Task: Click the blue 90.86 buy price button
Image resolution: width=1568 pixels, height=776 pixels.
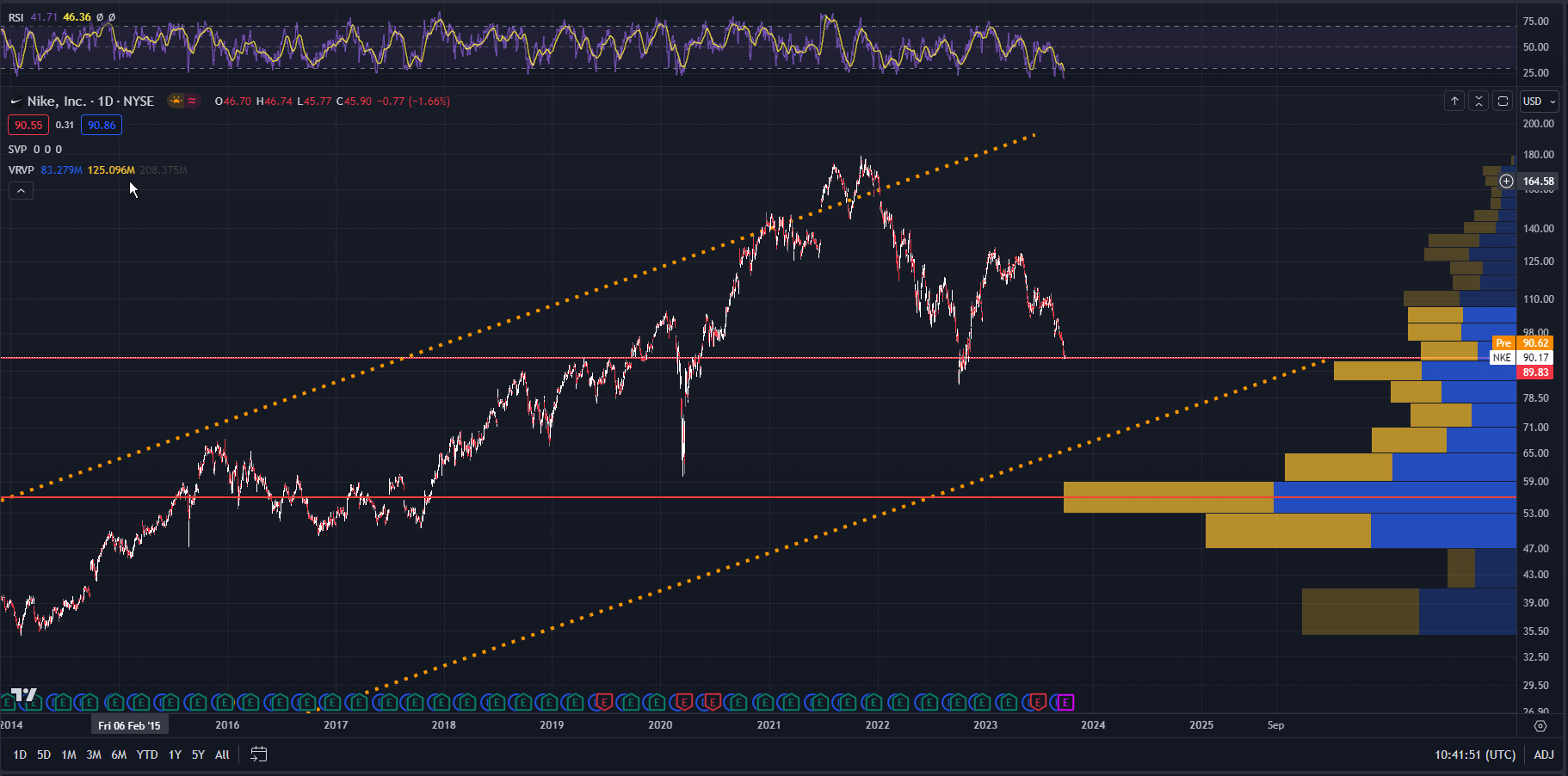Action: point(102,125)
